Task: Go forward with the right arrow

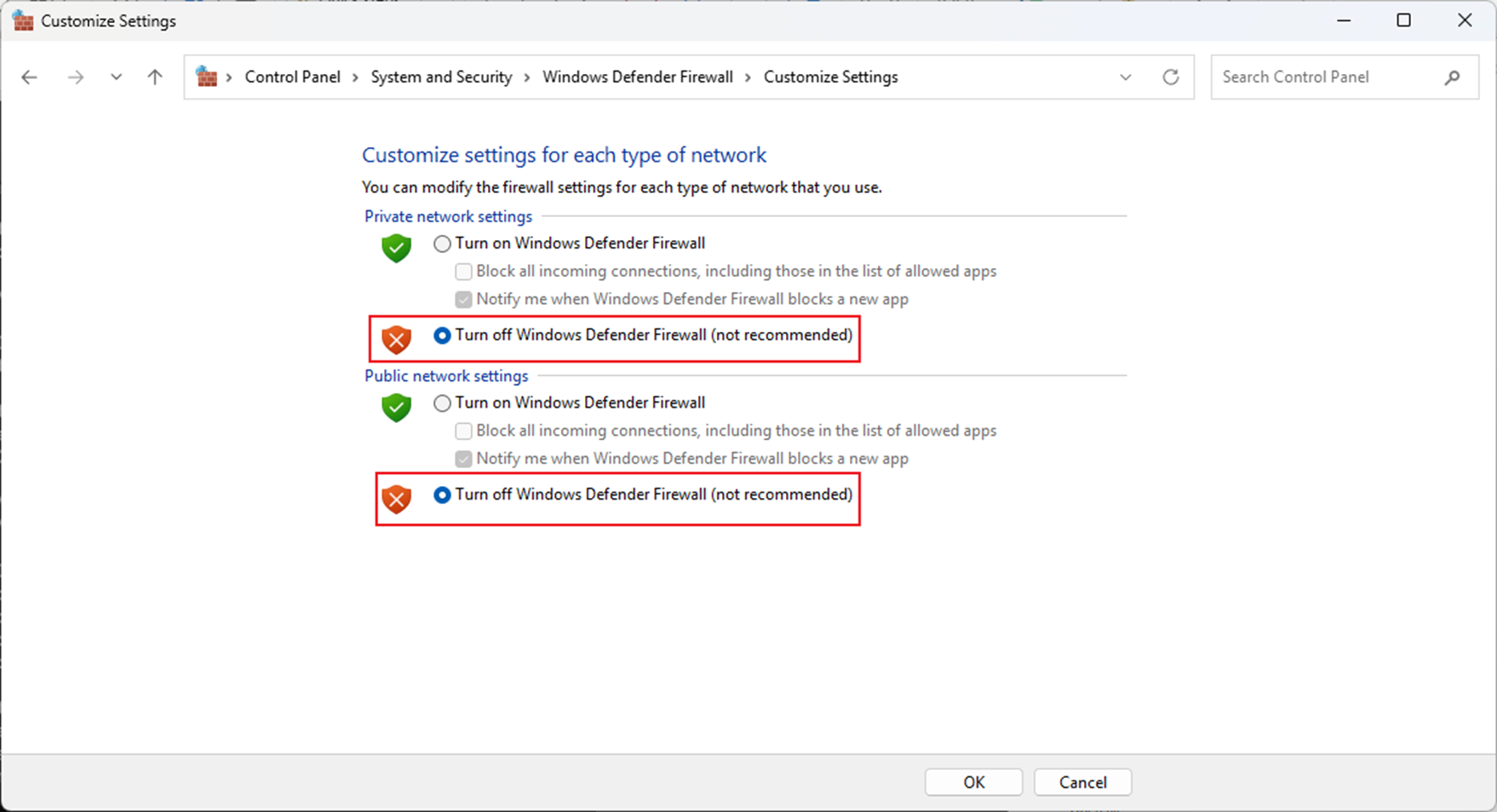Action: tap(76, 77)
